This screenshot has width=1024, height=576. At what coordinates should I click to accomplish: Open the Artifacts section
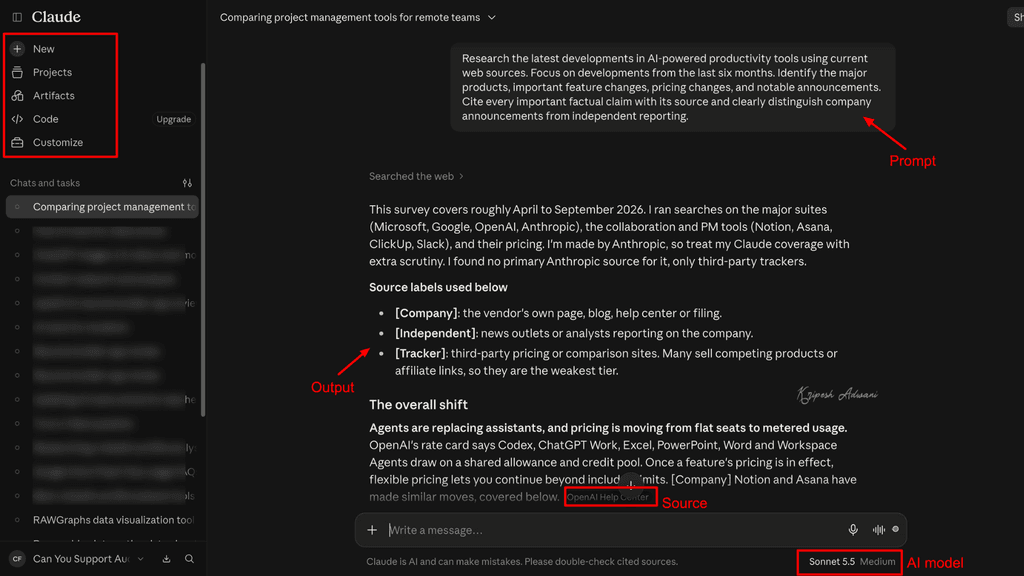click(x=54, y=96)
